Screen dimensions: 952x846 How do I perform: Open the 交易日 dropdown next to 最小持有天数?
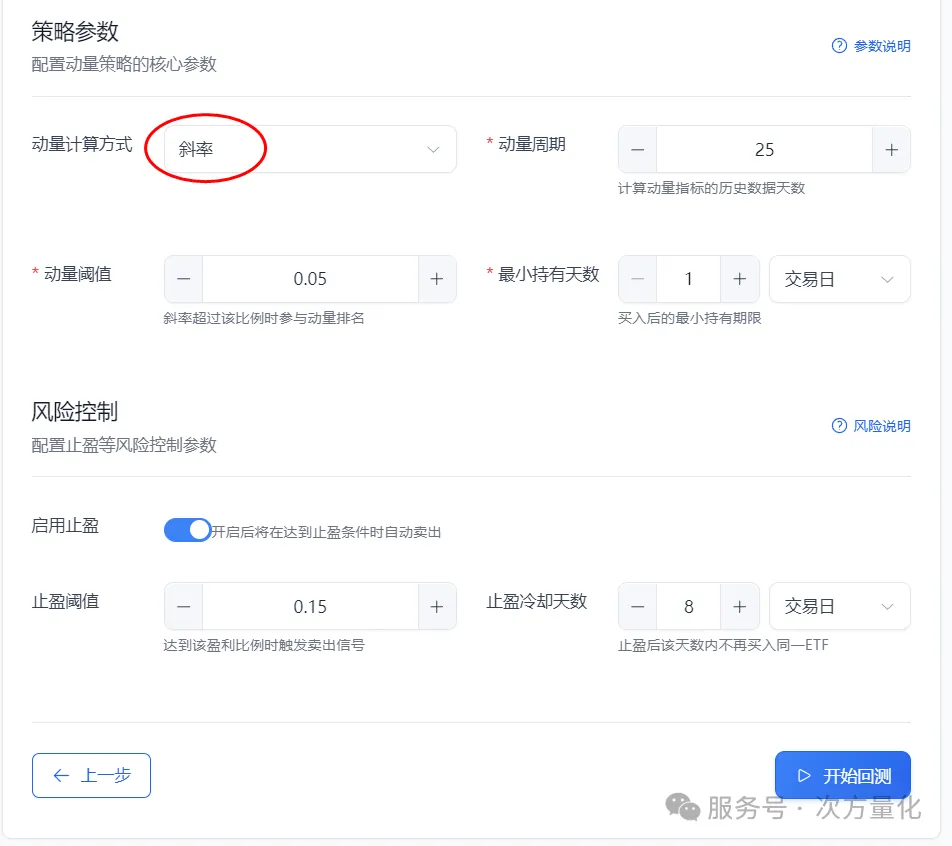[x=839, y=279]
